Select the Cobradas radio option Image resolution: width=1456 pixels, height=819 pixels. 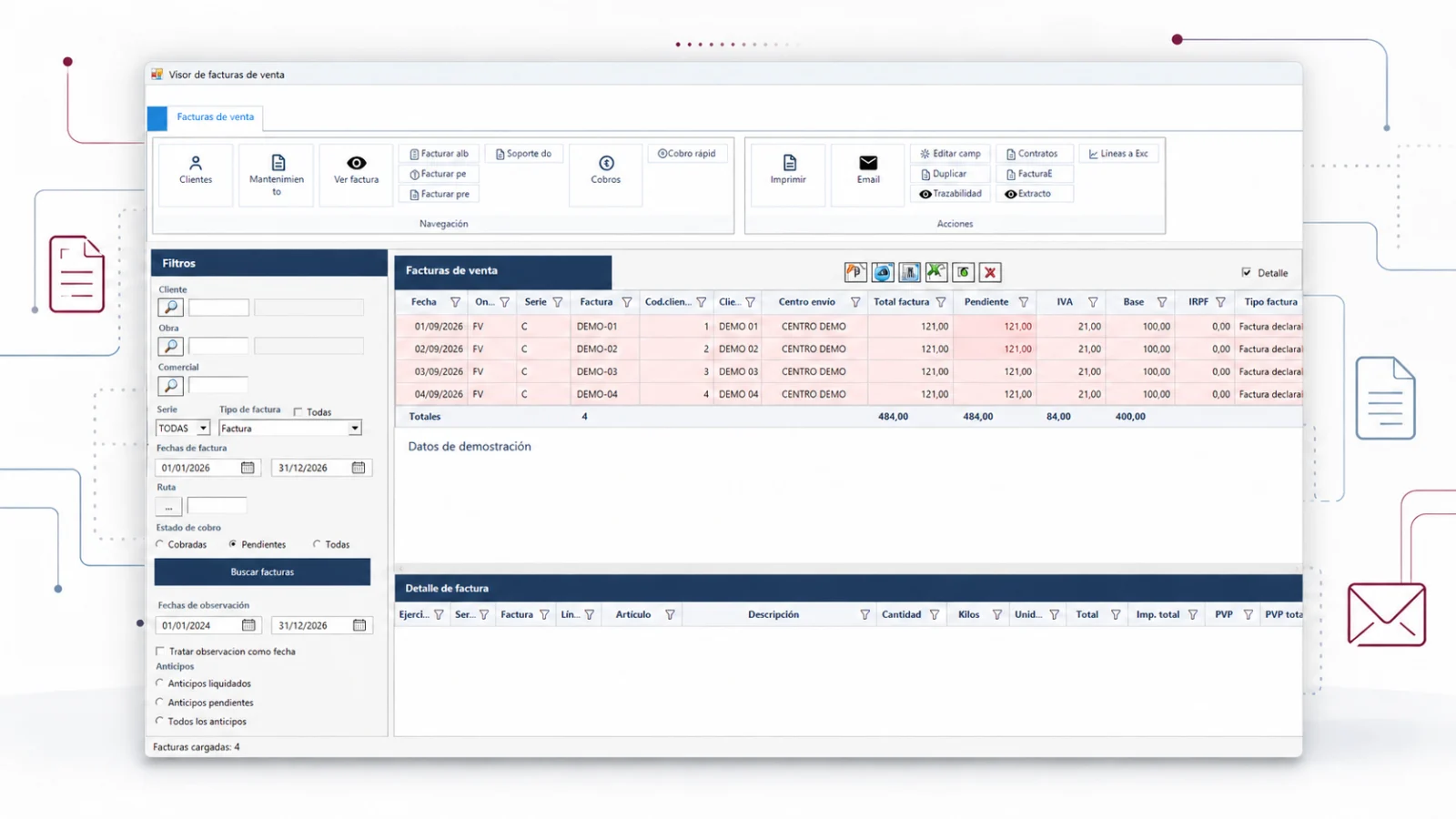(x=160, y=544)
